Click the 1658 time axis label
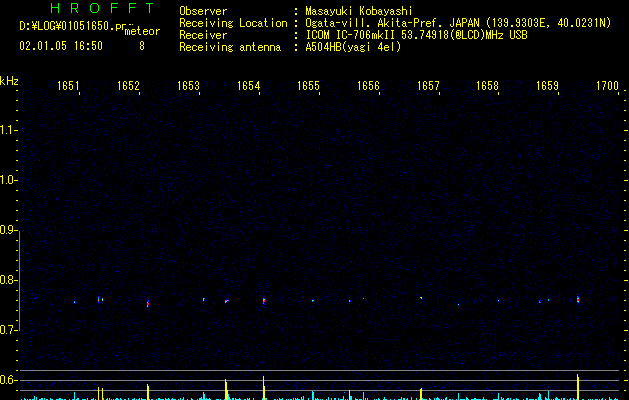This screenshot has width=629, height=400. pos(487,86)
